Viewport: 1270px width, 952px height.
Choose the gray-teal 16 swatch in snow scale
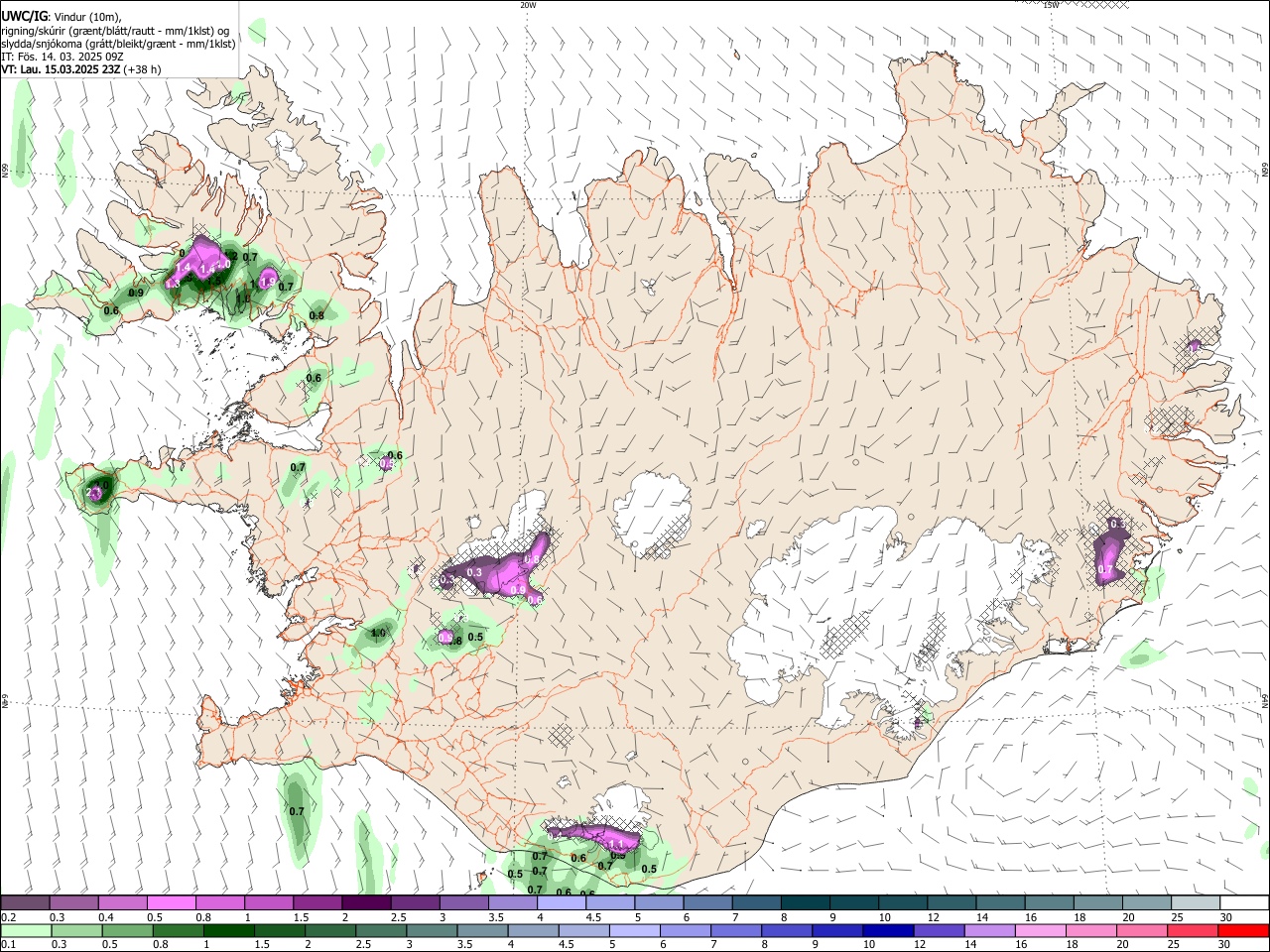pos(1050,903)
